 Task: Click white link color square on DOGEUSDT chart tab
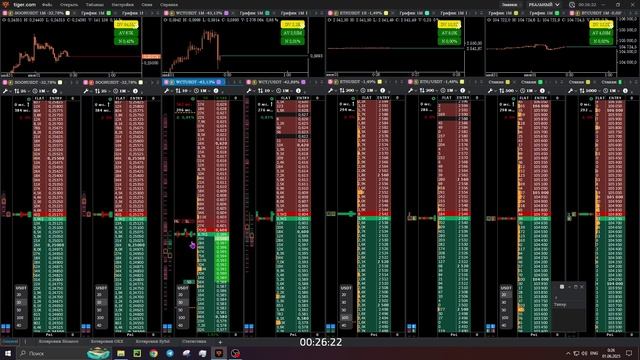tap(68, 13)
